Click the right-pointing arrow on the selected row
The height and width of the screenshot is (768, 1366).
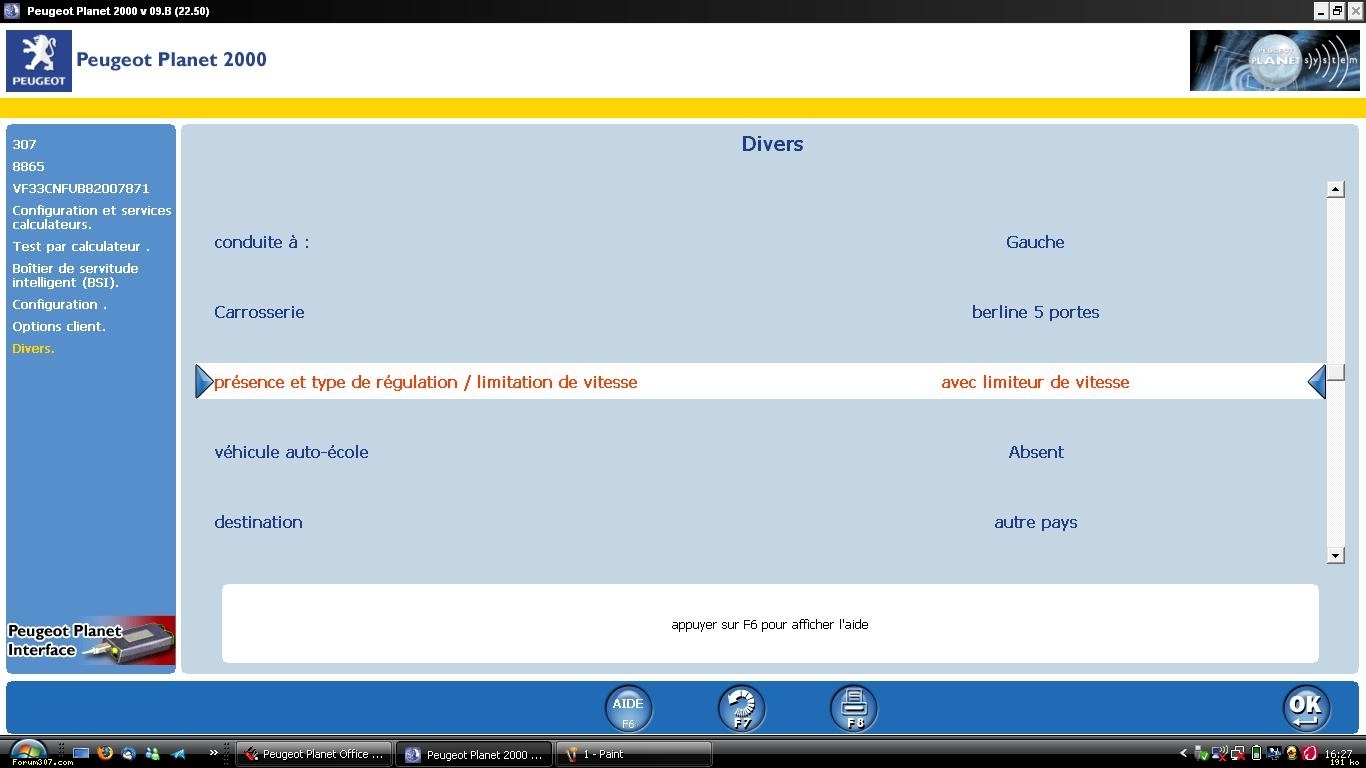click(204, 381)
